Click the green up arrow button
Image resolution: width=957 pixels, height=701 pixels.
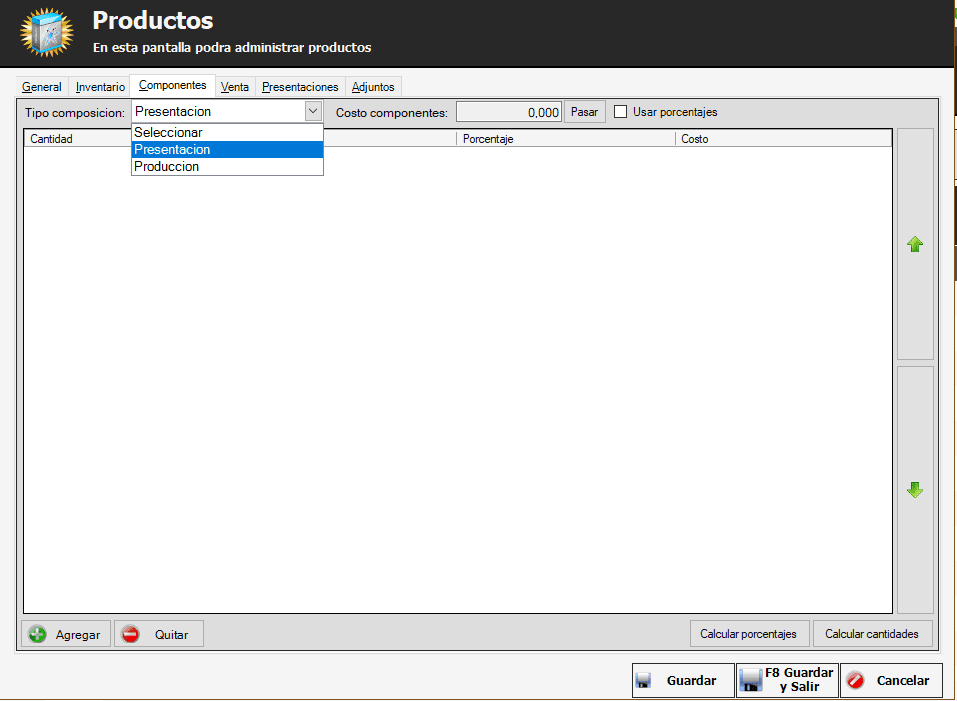pyautogui.click(x=914, y=244)
